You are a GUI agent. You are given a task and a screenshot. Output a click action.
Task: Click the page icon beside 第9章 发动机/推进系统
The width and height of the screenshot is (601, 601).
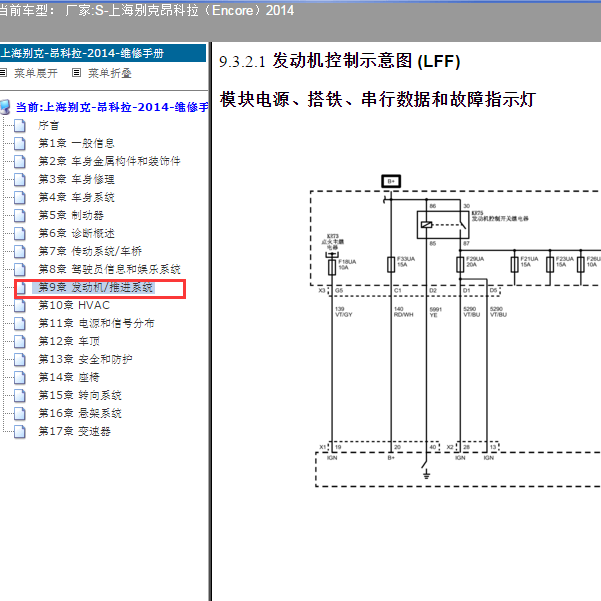pos(21,288)
